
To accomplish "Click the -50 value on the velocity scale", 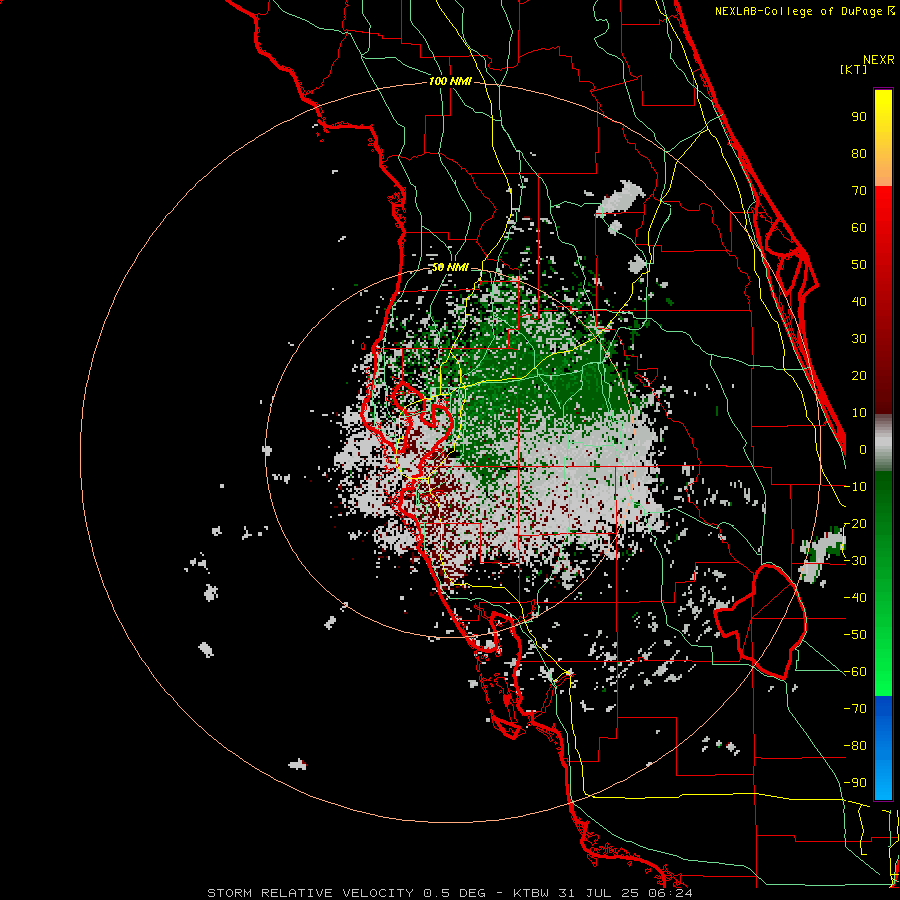I will (855, 635).
